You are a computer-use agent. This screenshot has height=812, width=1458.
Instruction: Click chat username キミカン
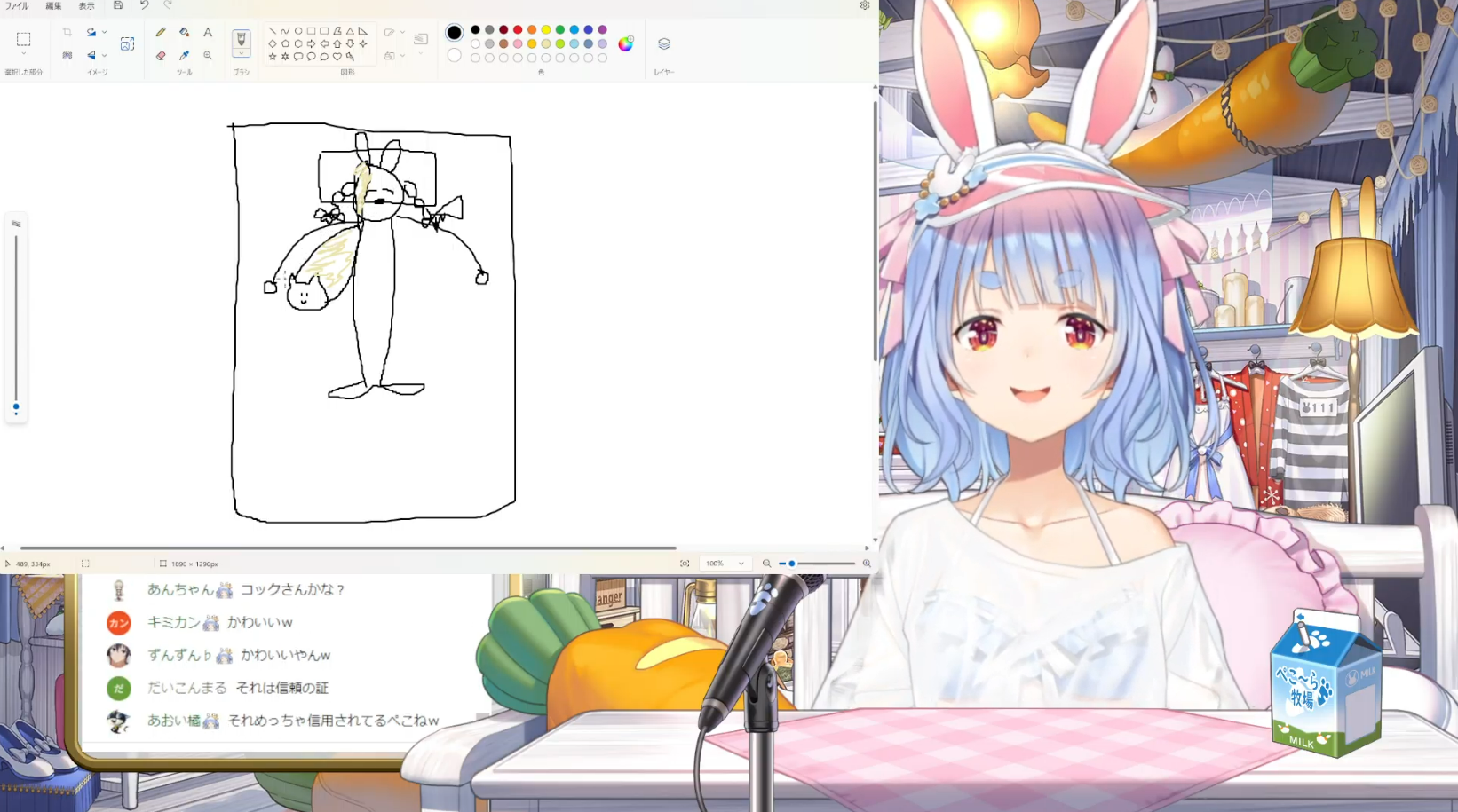(x=174, y=622)
